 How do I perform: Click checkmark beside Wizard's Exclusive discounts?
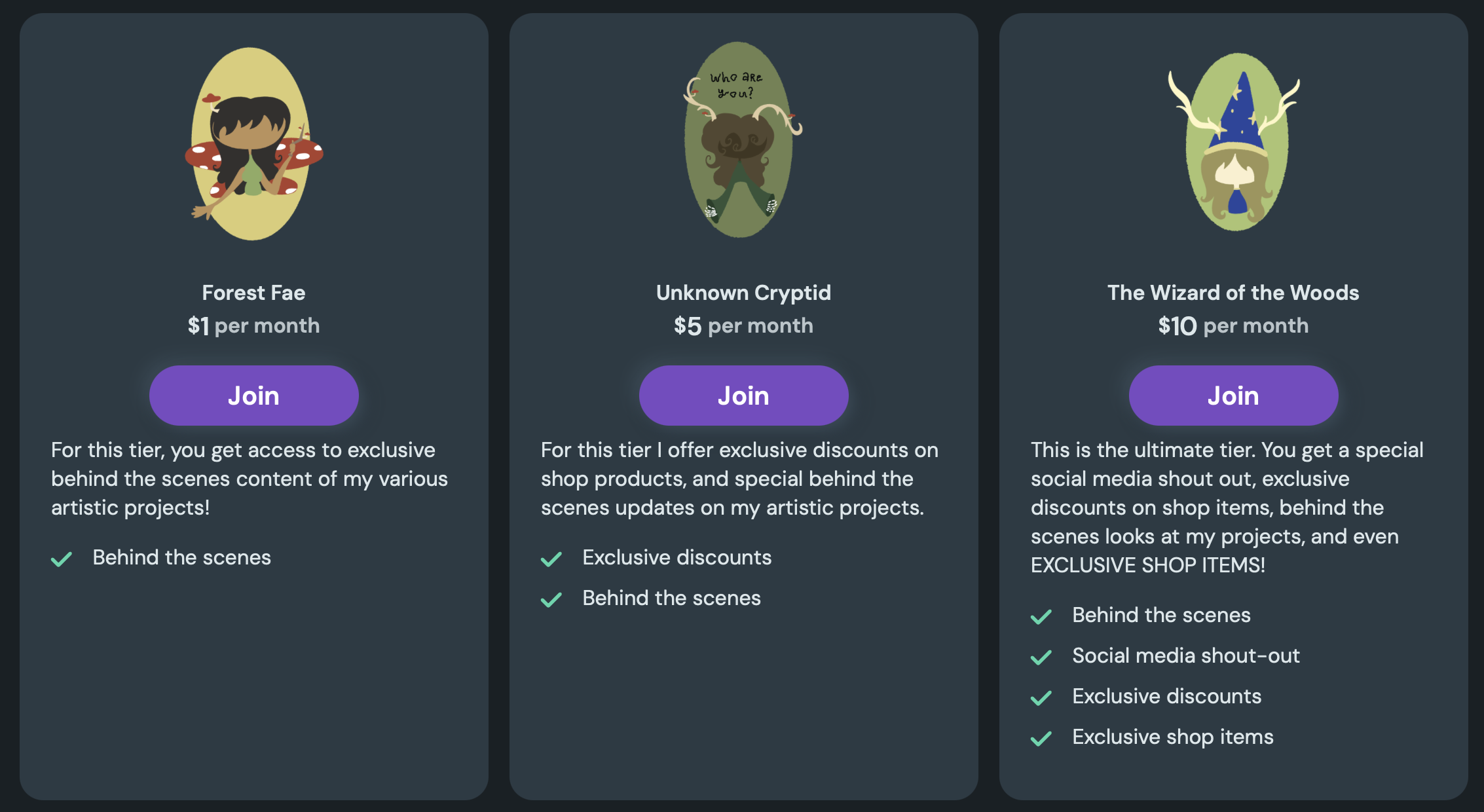(1041, 697)
